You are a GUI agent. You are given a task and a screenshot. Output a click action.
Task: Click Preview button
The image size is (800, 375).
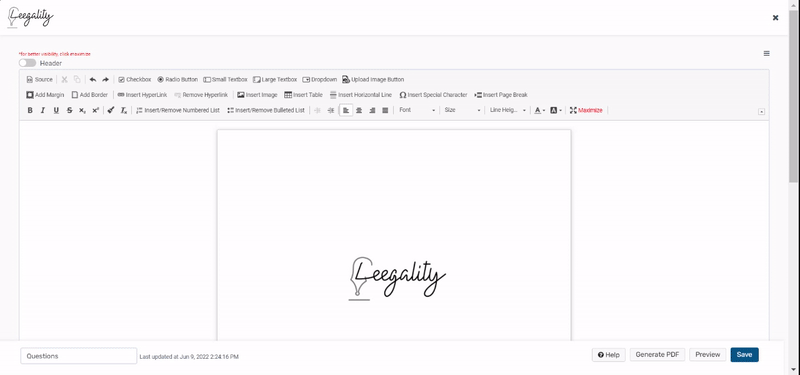click(x=708, y=355)
